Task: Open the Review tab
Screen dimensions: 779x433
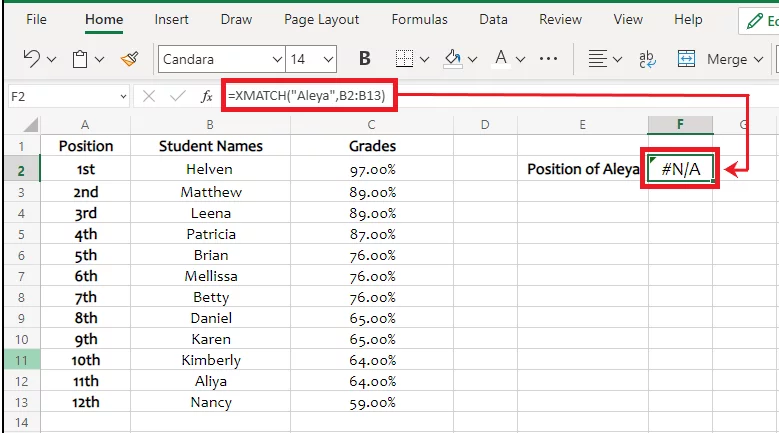Action: coord(560,19)
